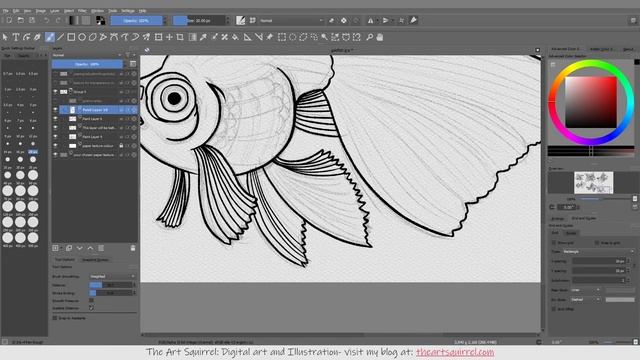Select the Ellipse tool
This screenshot has width=640, height=360.
tap(82, 37)
